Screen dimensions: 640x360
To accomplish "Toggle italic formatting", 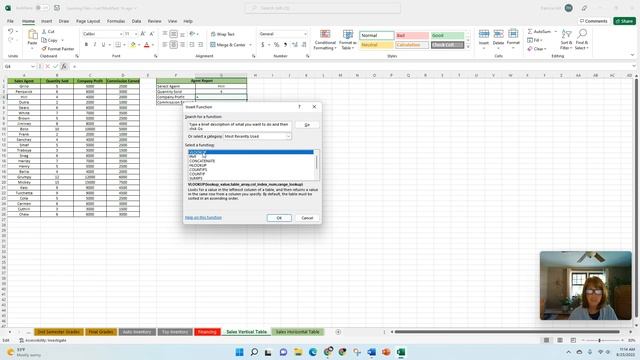I will 95,44.
